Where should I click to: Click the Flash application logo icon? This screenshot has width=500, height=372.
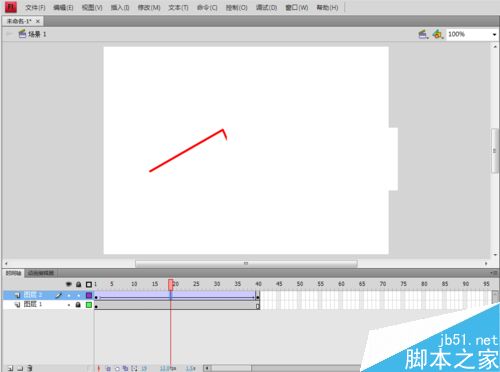[10, 7]
